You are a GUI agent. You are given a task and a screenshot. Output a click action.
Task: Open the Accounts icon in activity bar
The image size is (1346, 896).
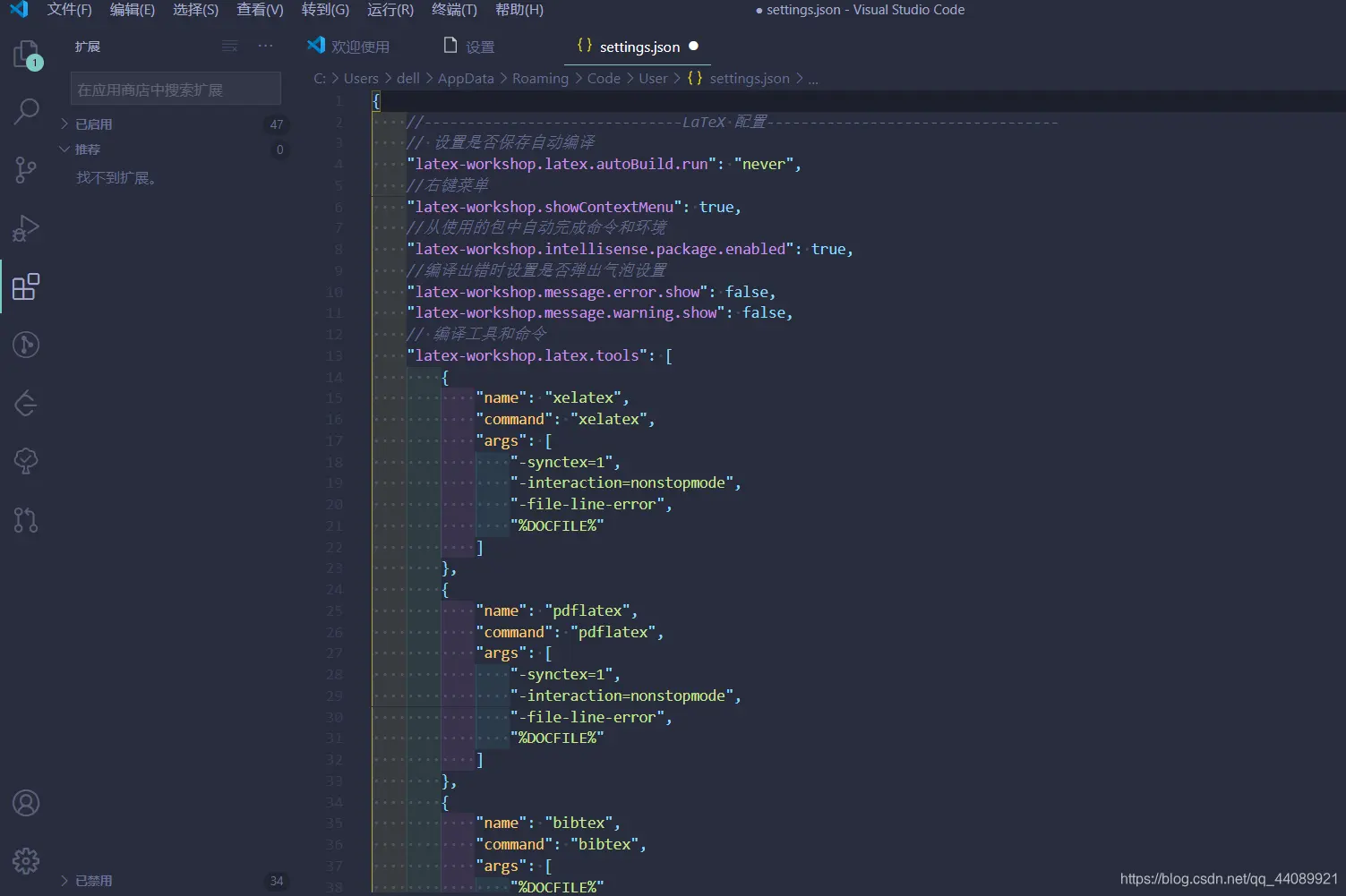click(x=26, y=803)
